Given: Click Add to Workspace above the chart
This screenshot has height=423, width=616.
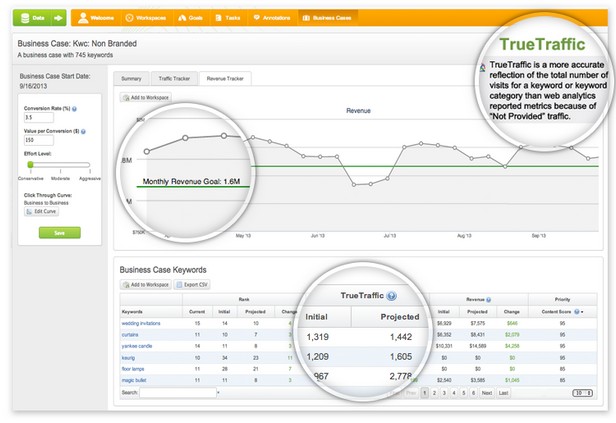Looking at the screenshot, I should tap(145, 98).
